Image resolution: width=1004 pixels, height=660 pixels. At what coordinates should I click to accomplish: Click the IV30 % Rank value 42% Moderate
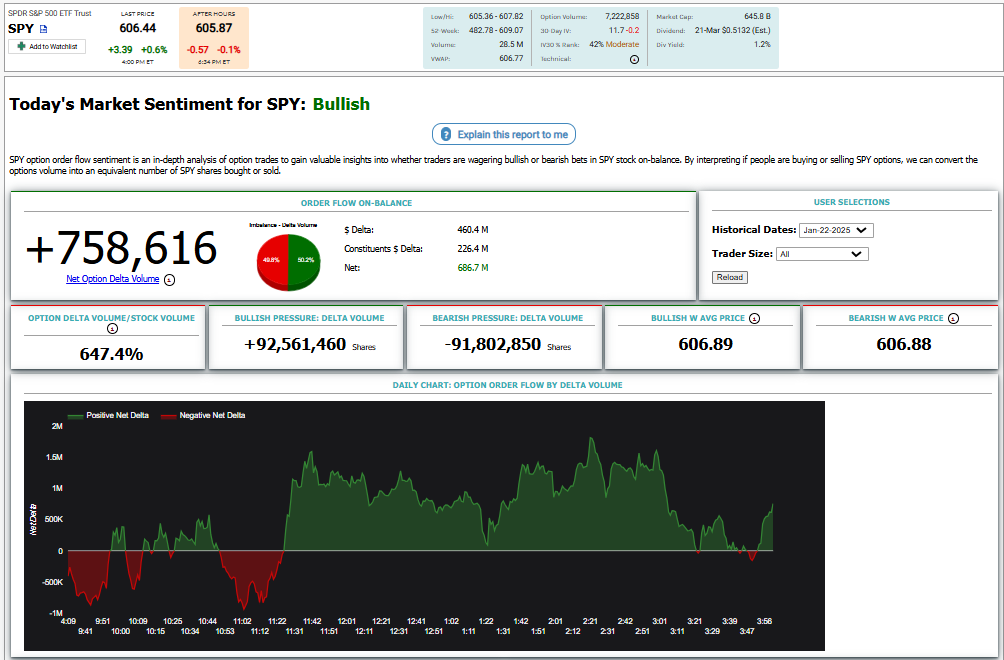click(x=614, y=45)
